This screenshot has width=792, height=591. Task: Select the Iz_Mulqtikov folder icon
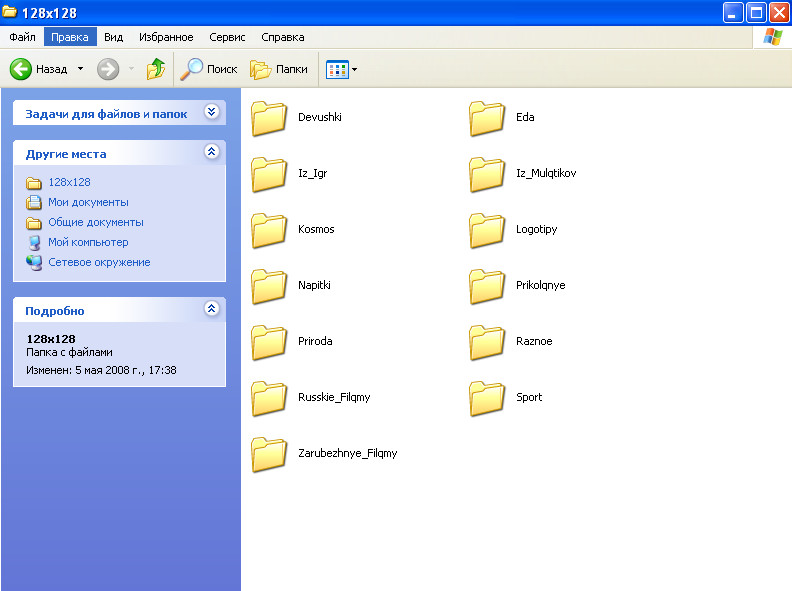click(x=487, y=174)
